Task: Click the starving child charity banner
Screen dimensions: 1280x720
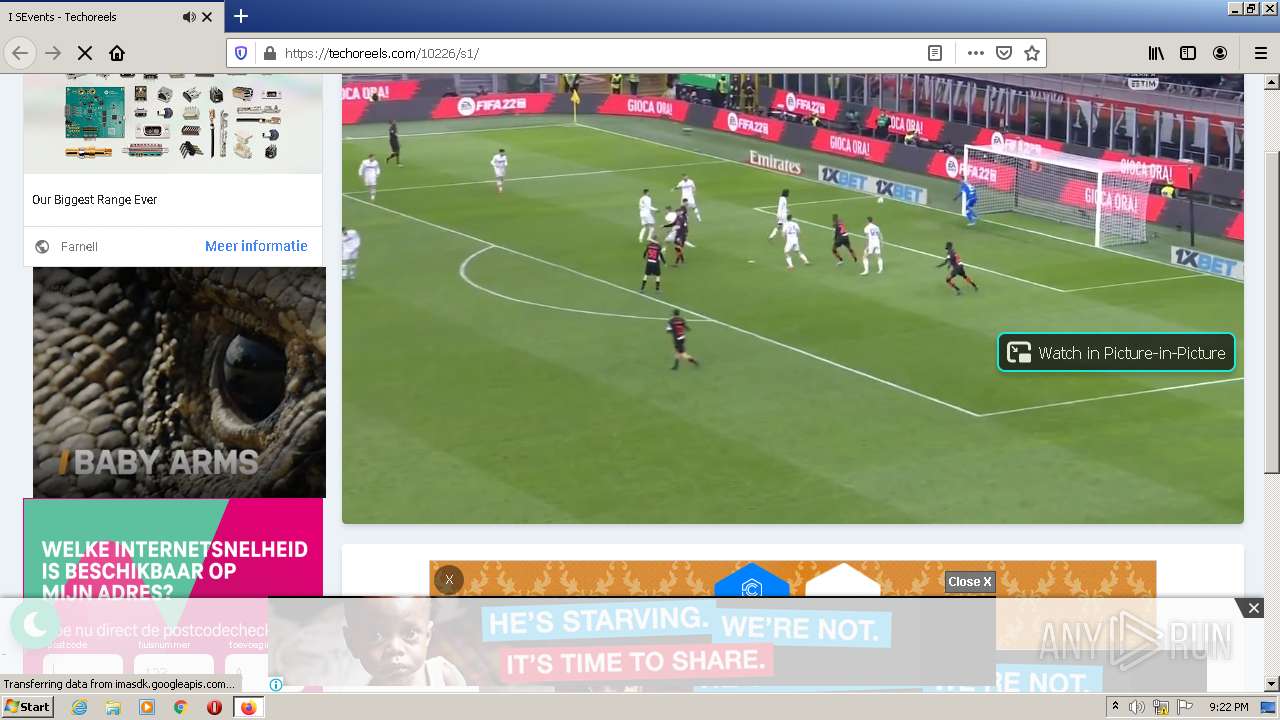Action: pyautogui.click(x=631, y=642)
